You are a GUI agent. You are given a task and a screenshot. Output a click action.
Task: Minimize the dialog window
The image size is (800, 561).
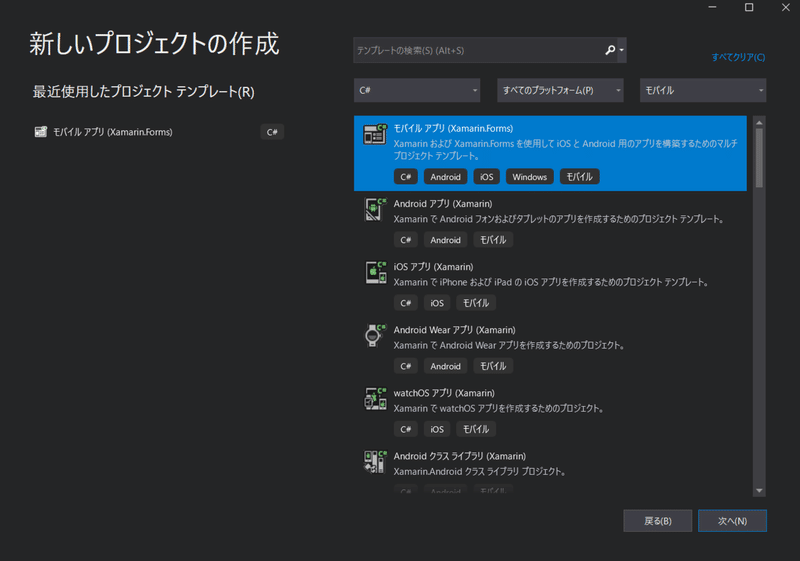(x=712, y=7)
